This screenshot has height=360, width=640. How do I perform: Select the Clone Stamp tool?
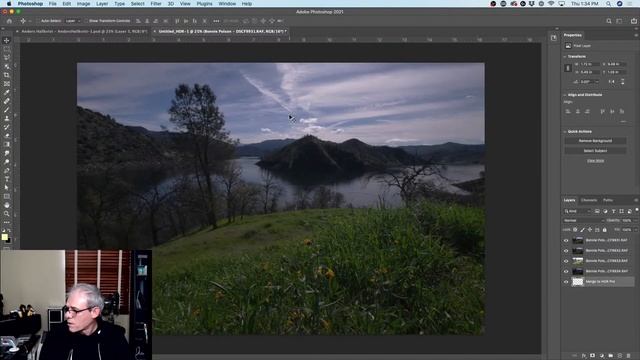click(x=7, y=118)
